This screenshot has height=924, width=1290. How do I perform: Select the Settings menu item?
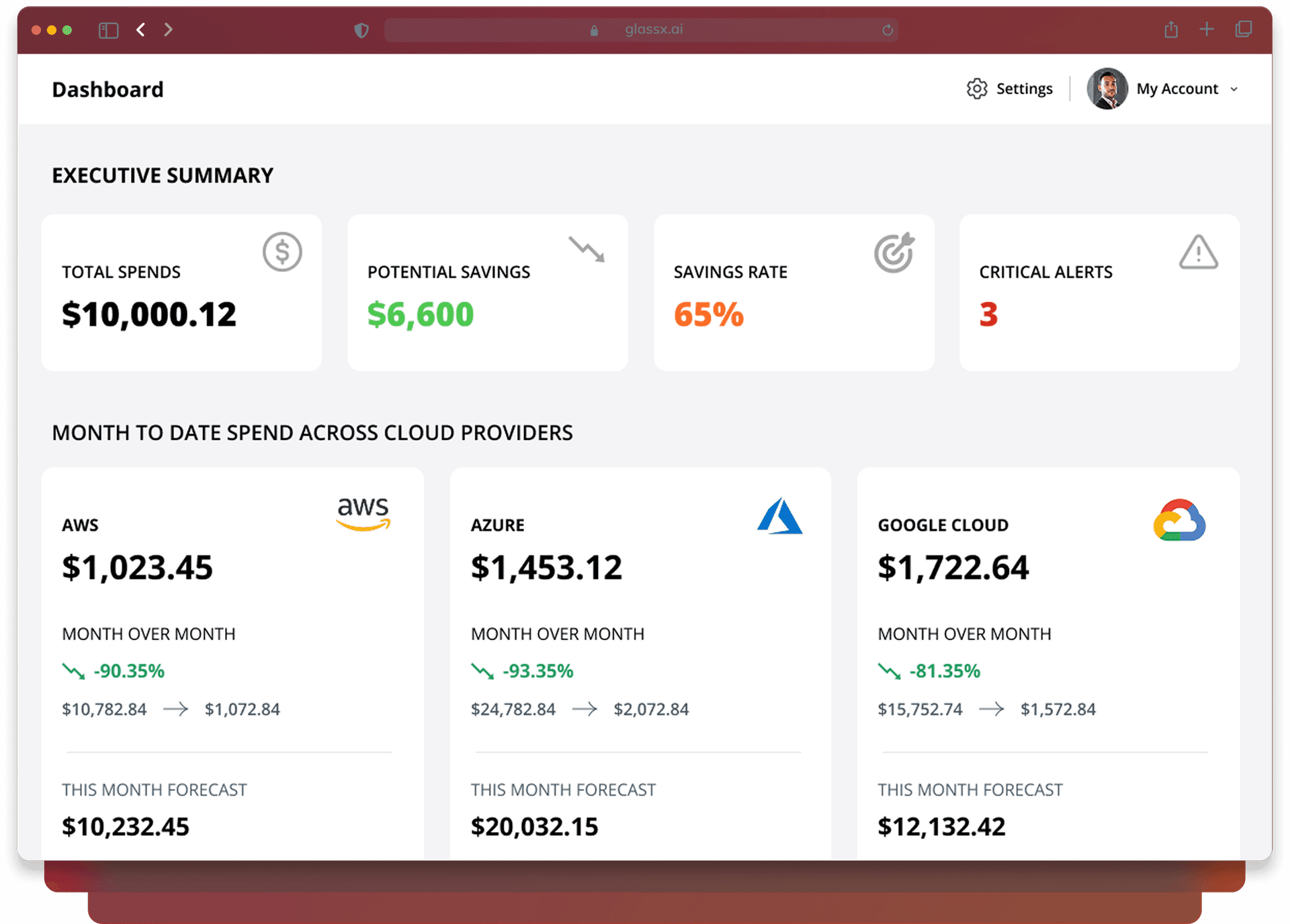coord(1024,88)
